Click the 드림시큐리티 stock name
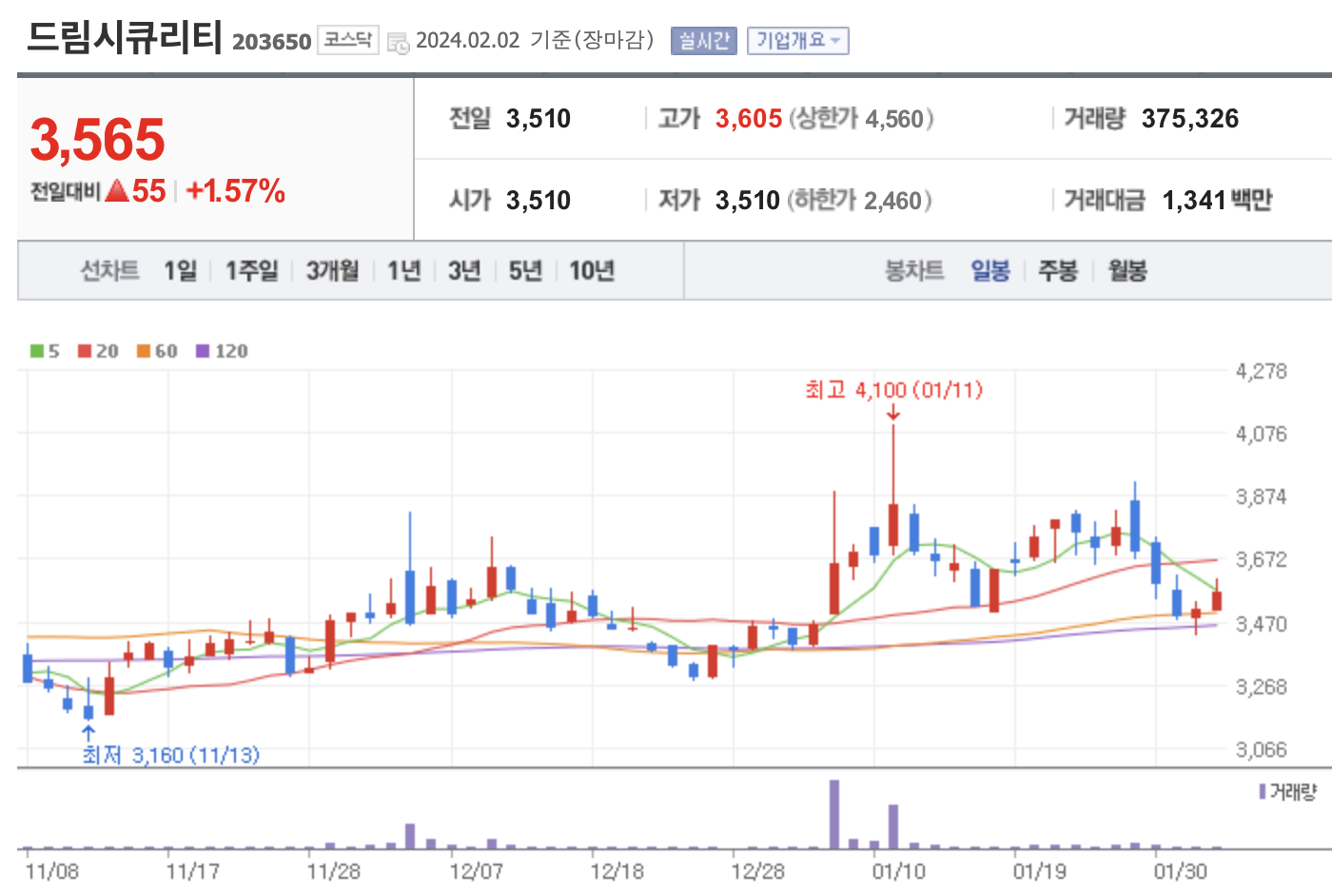1332x896 pixels. [124, 37]
